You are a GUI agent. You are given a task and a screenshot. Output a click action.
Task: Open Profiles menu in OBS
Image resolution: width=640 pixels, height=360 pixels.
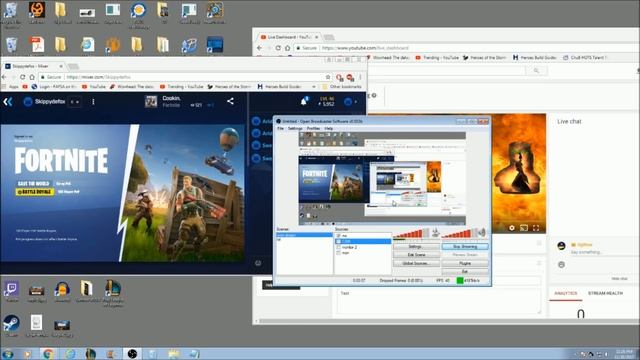313,129
